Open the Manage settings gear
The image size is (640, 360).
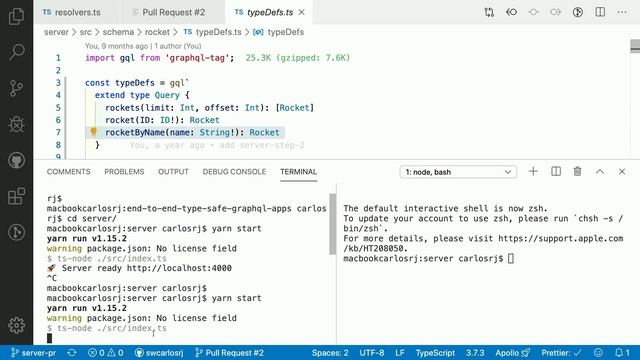[16, 325]
